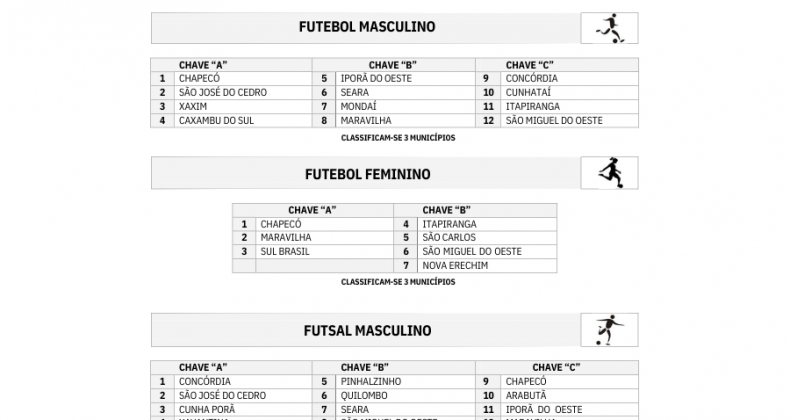Click the Futsal Masculino player icon
The image size is (790, 420).
pyautogui.click(x=610, y=330)
